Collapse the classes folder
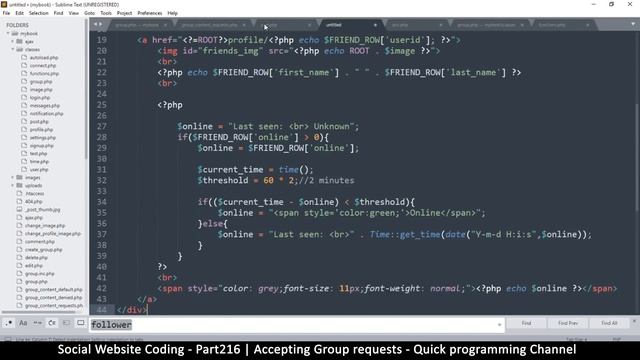This screenshot has width=640, height=360. tap(13, 49)
